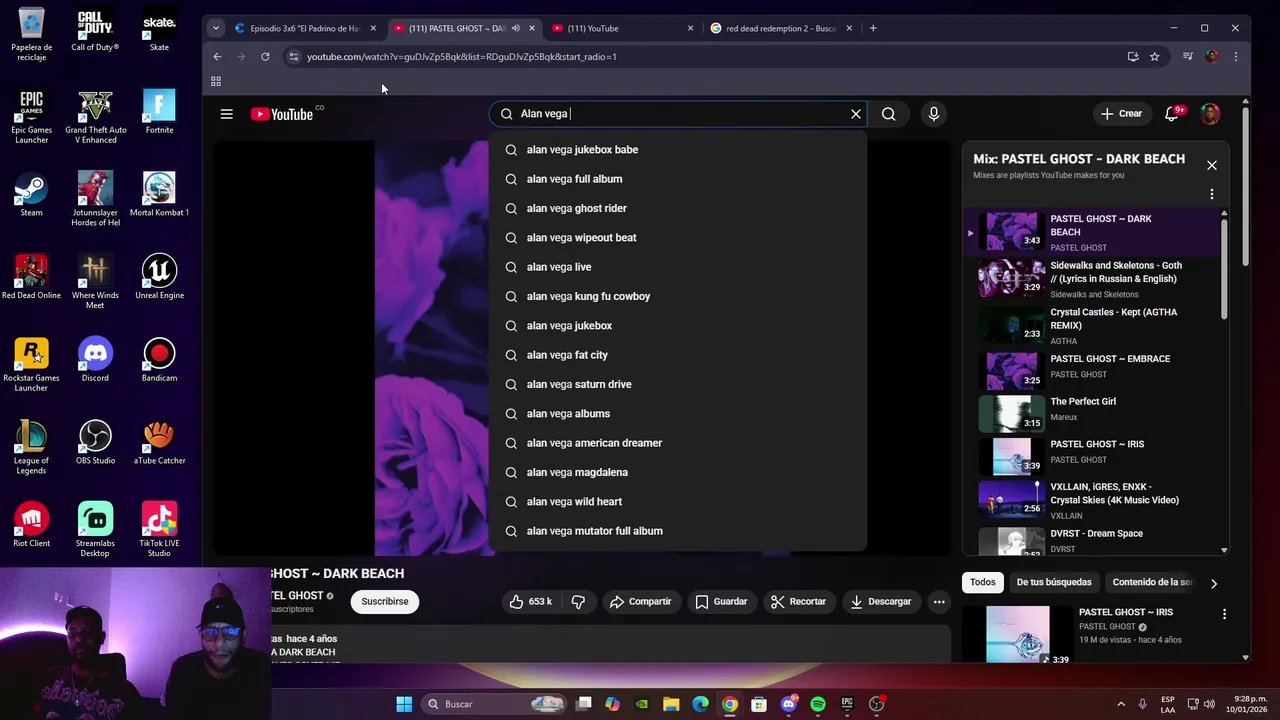This screenshot has height=720, width=1280.
Task: Download the video with Descargar
Action: click(881, 602)
